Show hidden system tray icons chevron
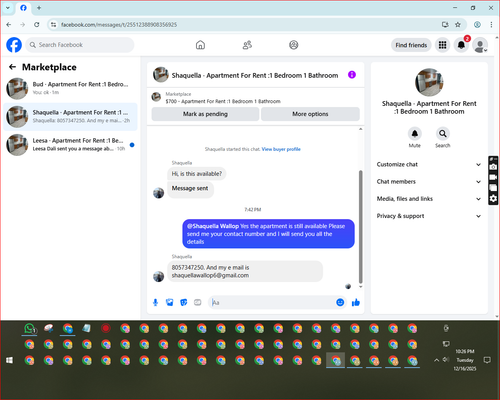The image size is (500, 400). (x=436, y=360)
